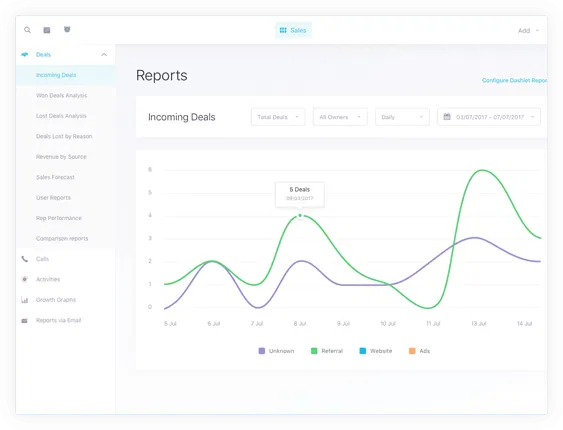Open Reports via Email section

pos(58,320)
